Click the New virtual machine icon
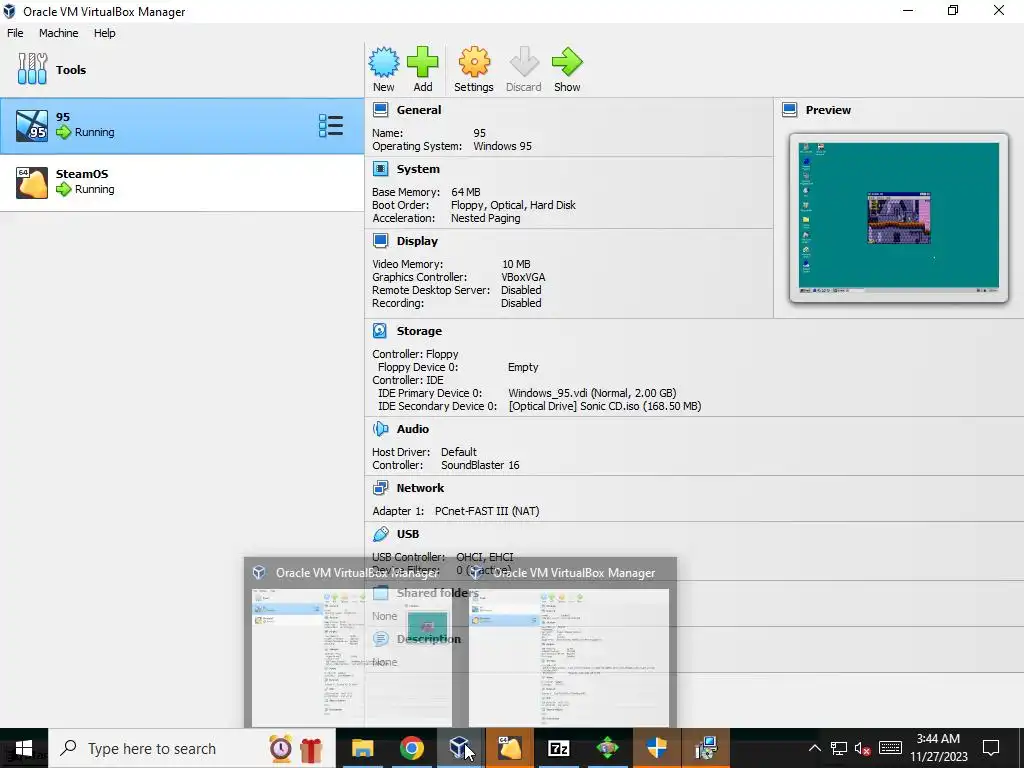 [384, 62]
